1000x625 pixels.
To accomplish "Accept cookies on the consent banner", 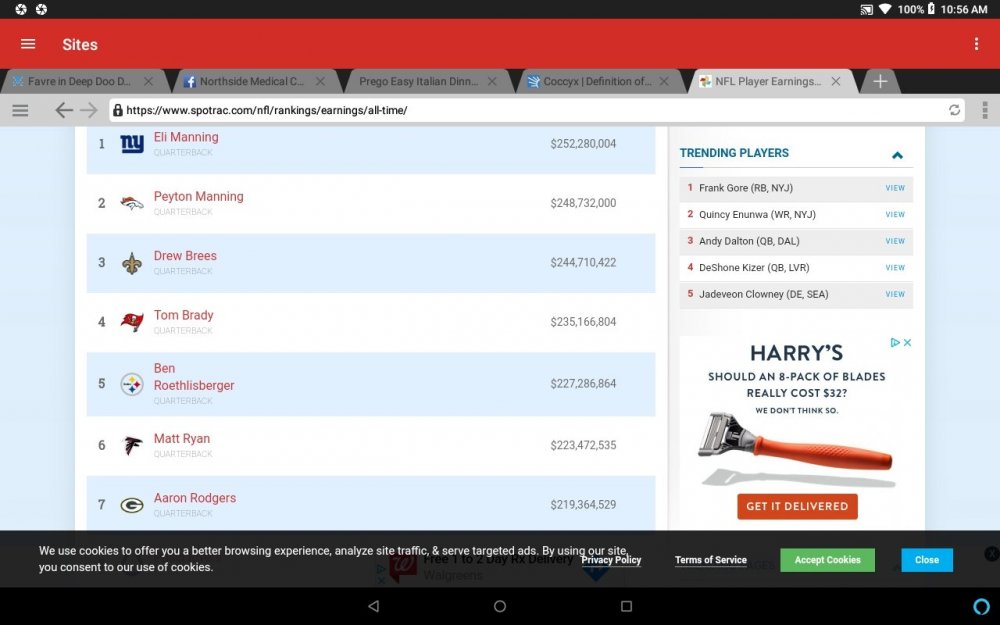I will coord(827,560).
